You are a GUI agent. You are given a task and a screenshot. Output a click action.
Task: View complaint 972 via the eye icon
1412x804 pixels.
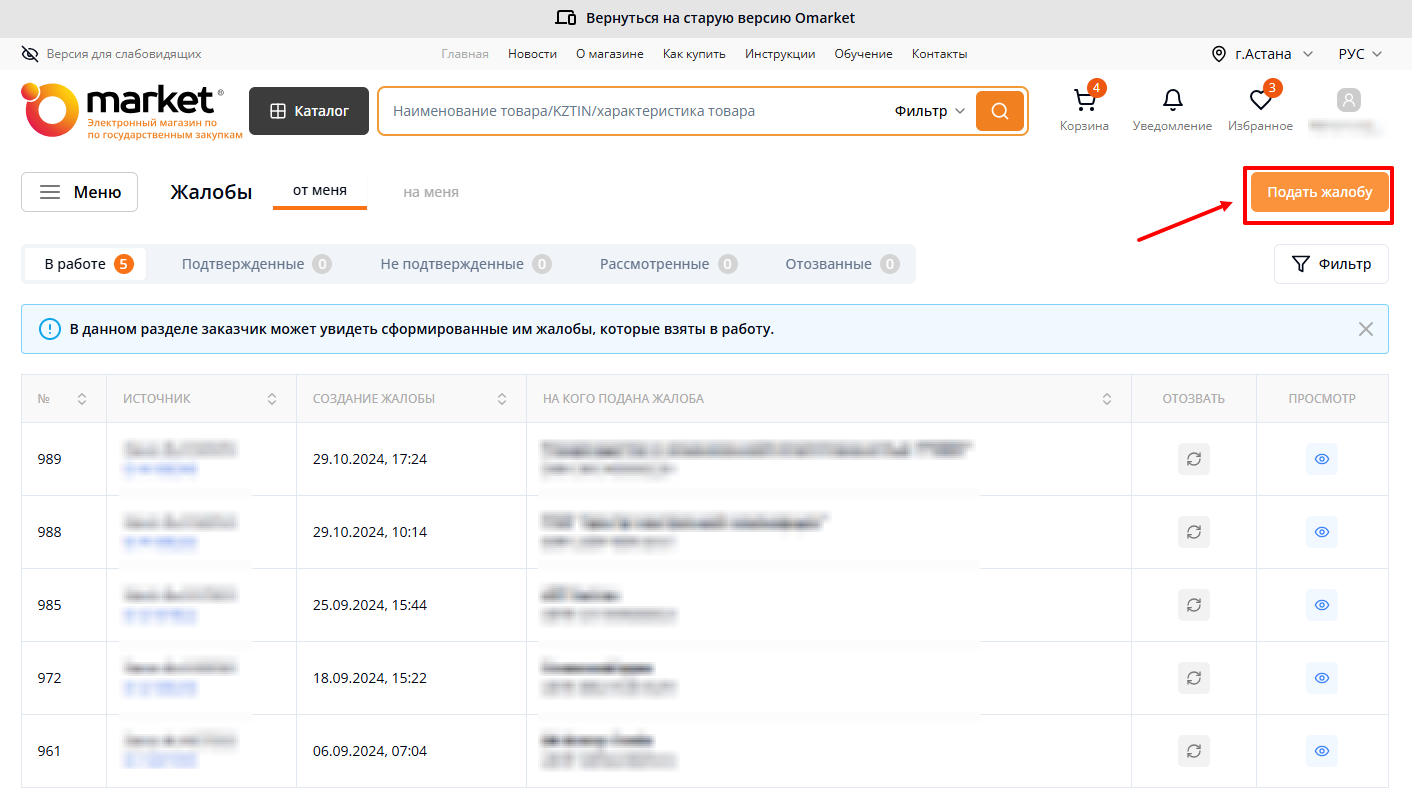(x=1321, y=678)
